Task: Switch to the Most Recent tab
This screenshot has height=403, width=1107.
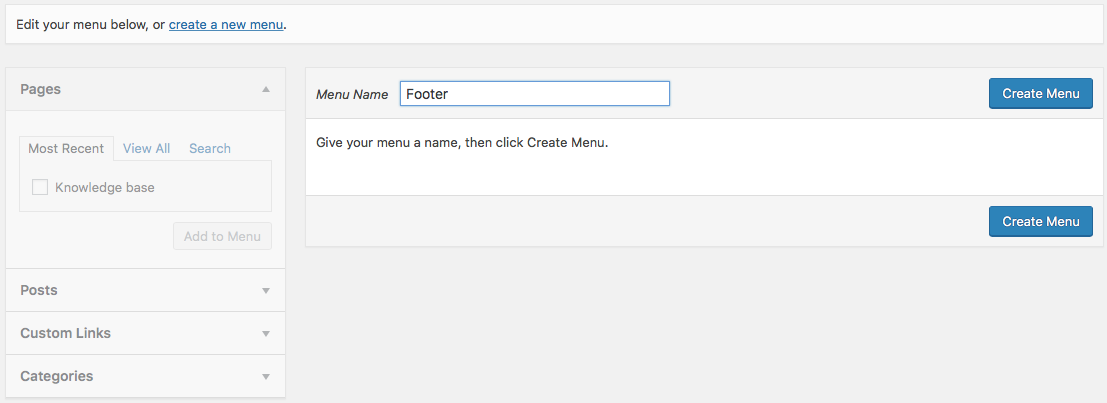Action: [66, 148]
